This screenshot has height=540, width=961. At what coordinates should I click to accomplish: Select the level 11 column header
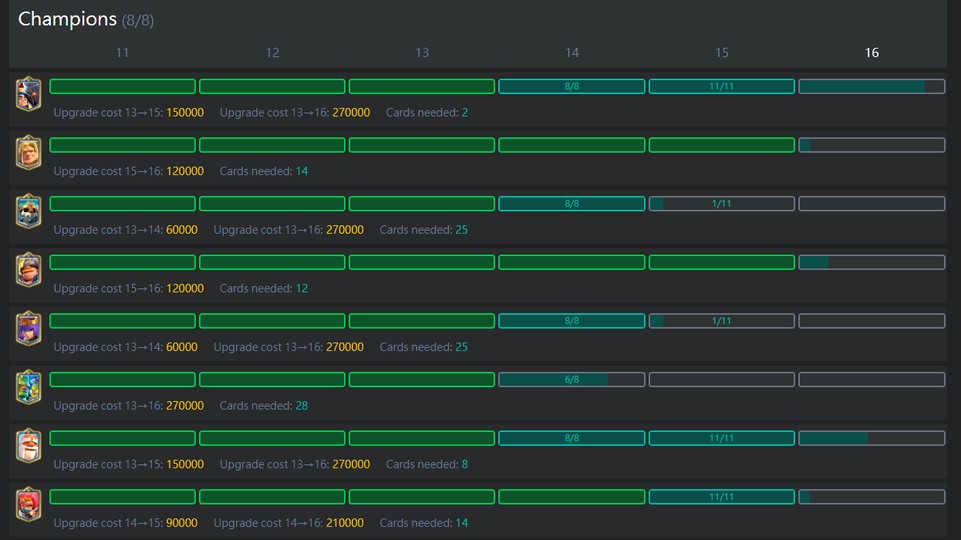click(x=122, y=53)
